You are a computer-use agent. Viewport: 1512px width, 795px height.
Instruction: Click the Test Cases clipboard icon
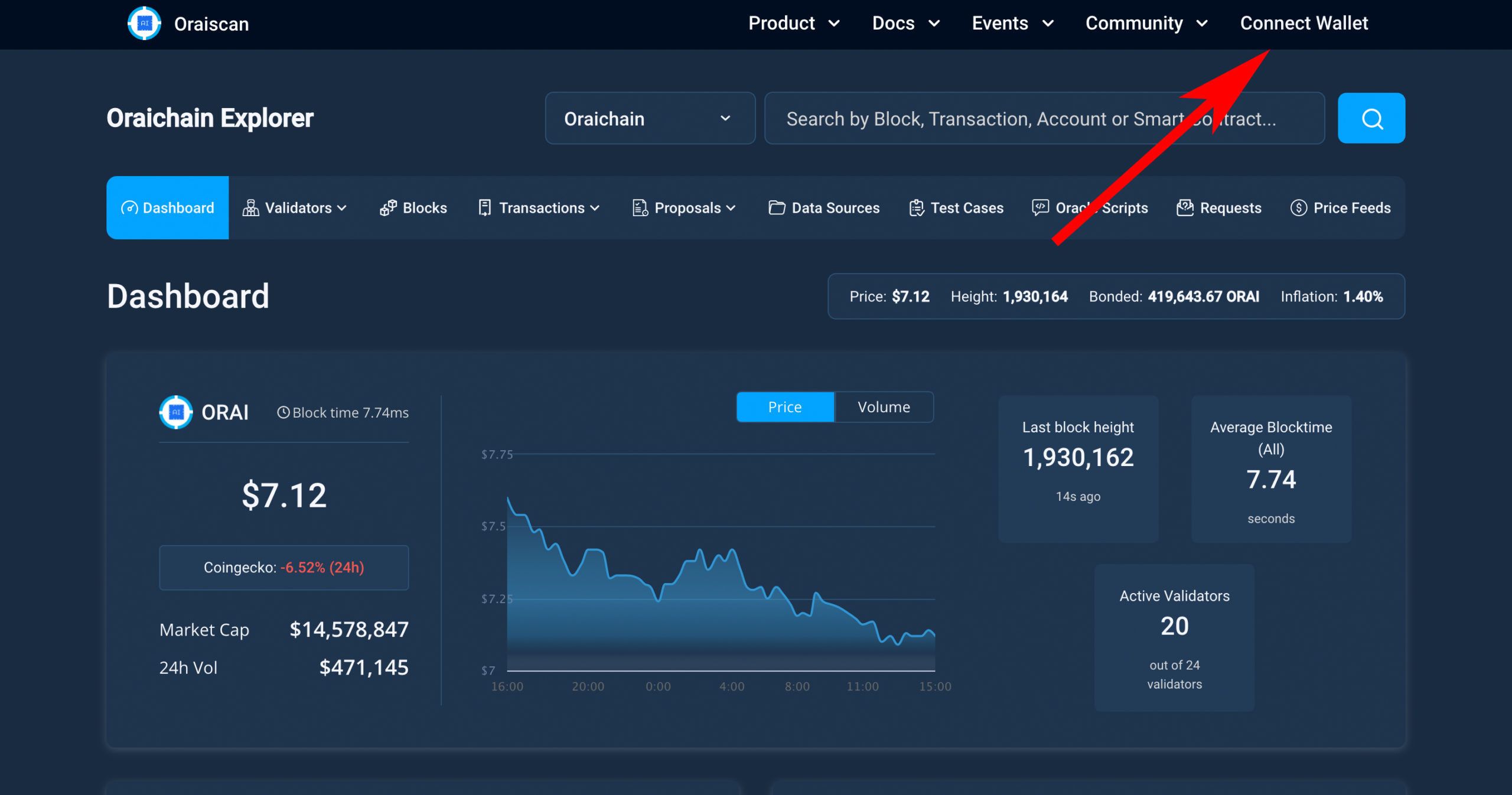click(x=917, y=208)
